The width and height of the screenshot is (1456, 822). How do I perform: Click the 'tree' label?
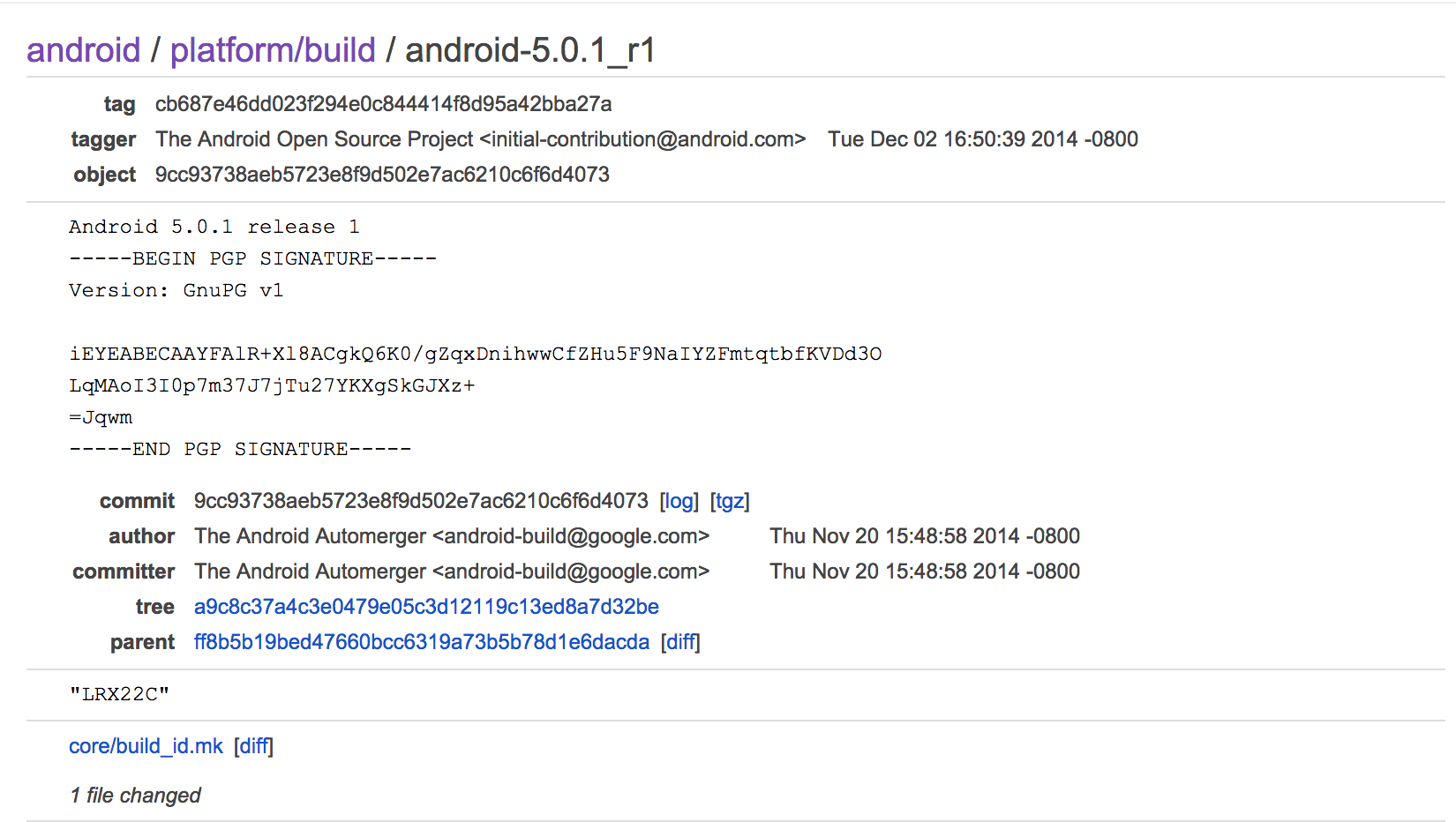155,607
